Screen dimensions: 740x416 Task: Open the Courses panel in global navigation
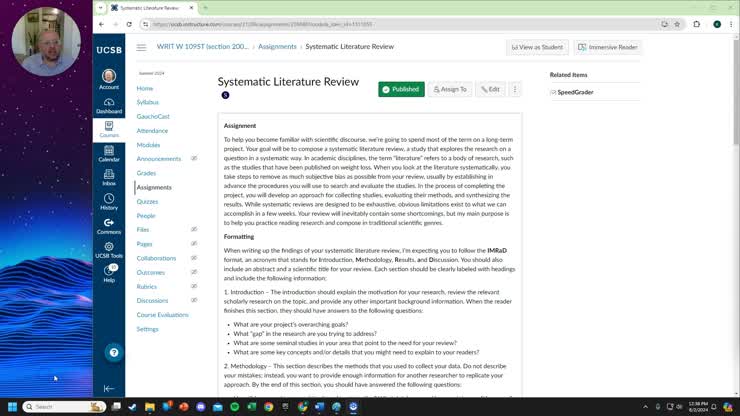point(109,129)
